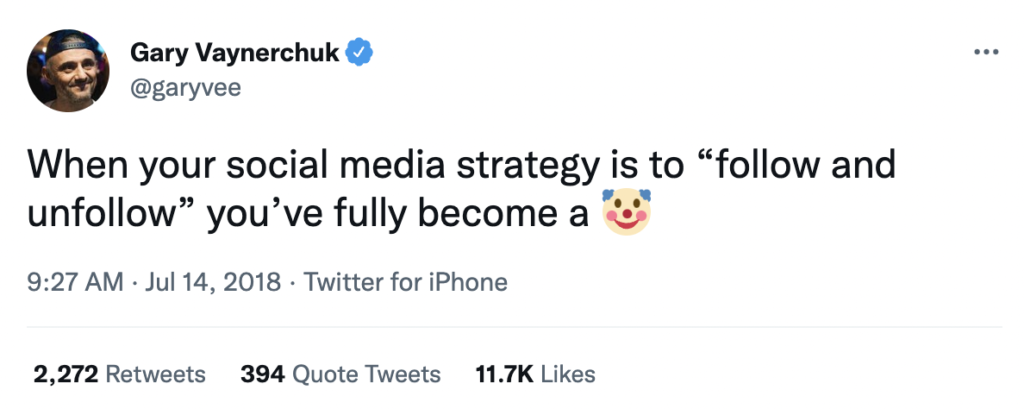Click the 9:27 AM timestamp
This screenshot has width=1024, height=409.
point(76,283)
